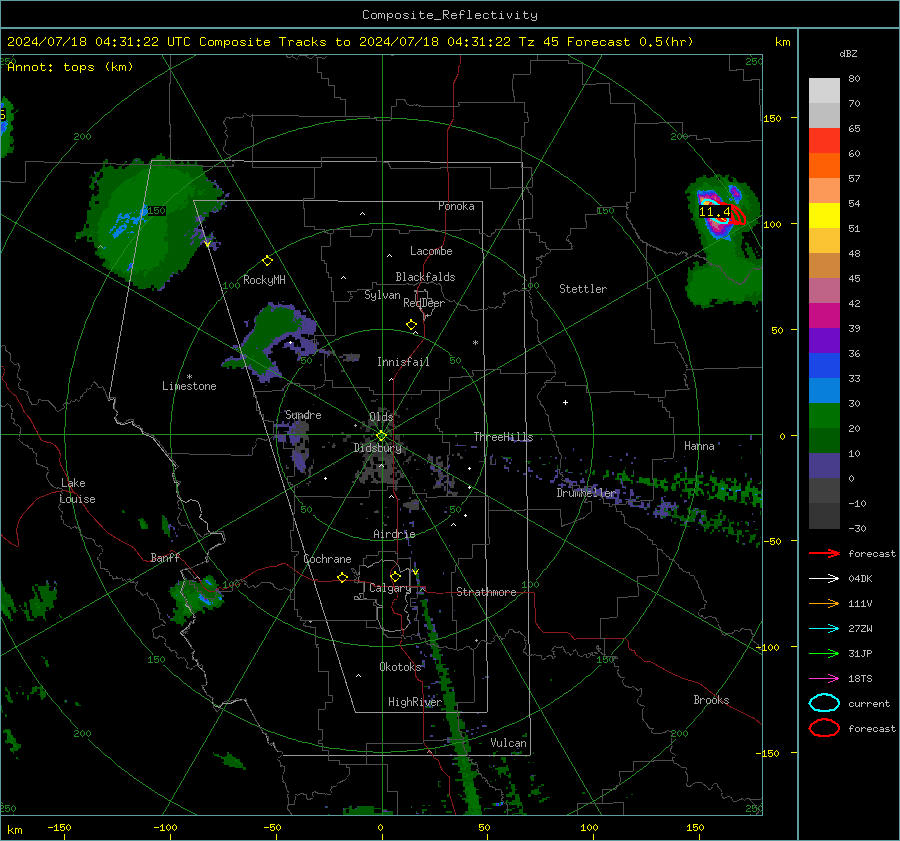
Task: Click the 0 dBZ purple swatch
Action: point(824,466)
